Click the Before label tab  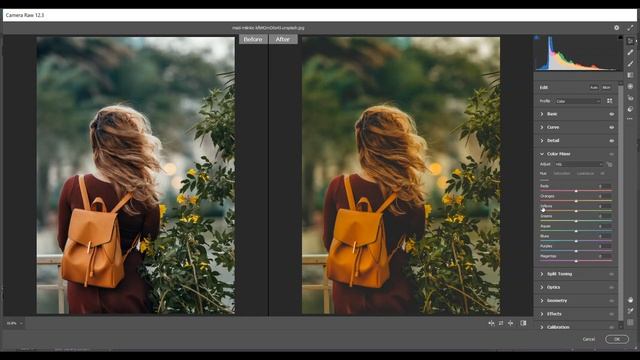pos(253,39)
